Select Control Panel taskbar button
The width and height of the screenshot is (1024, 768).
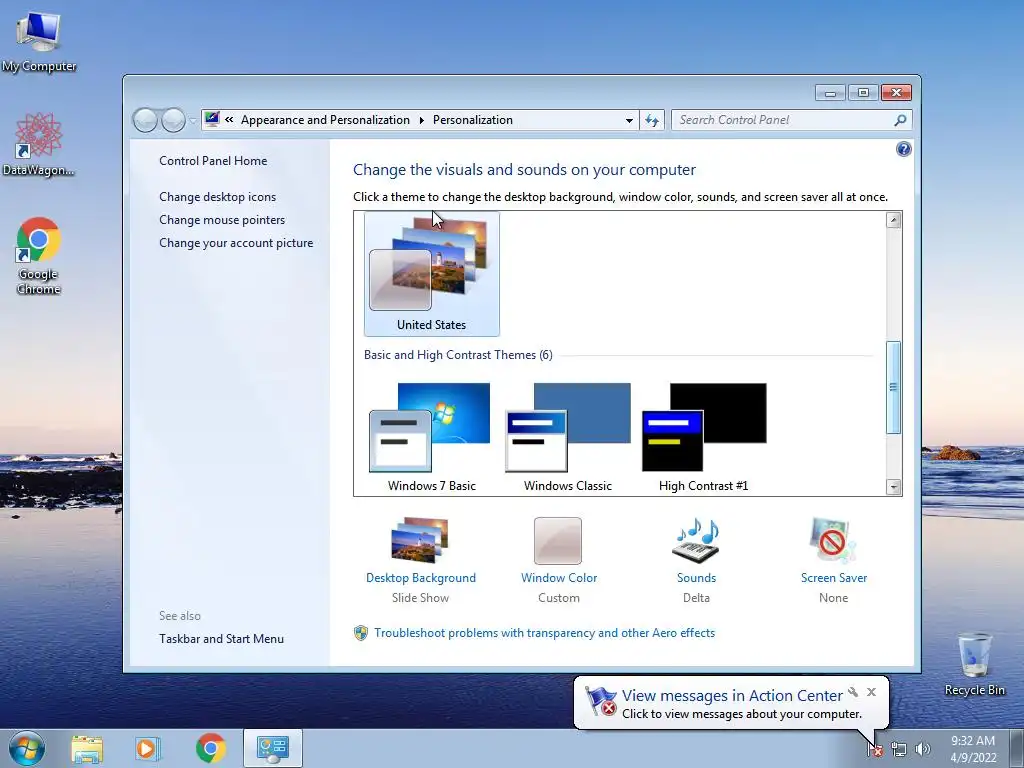[272, 749]
